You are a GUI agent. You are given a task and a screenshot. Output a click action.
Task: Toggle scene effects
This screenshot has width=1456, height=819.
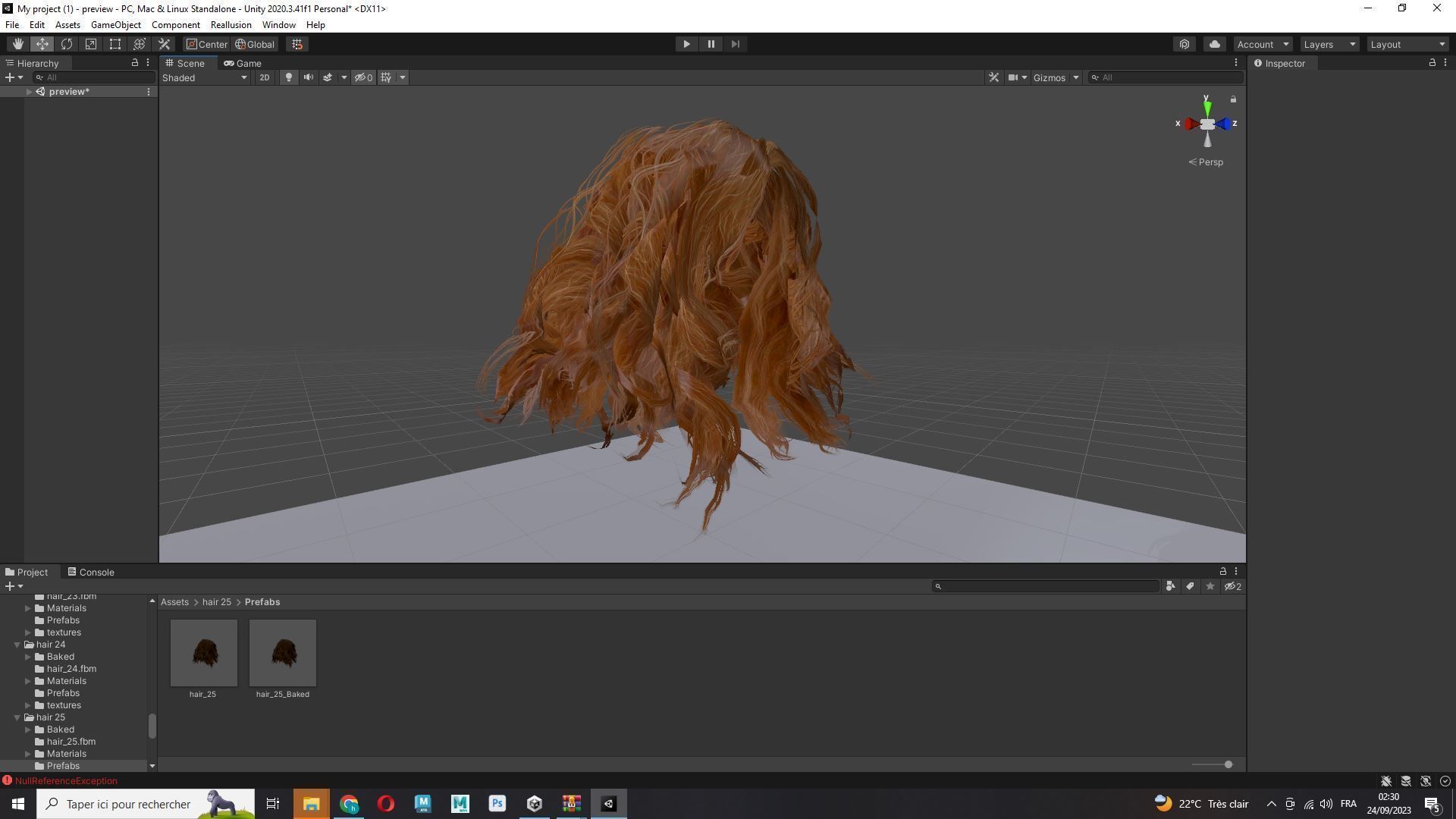tap(328, 77)
